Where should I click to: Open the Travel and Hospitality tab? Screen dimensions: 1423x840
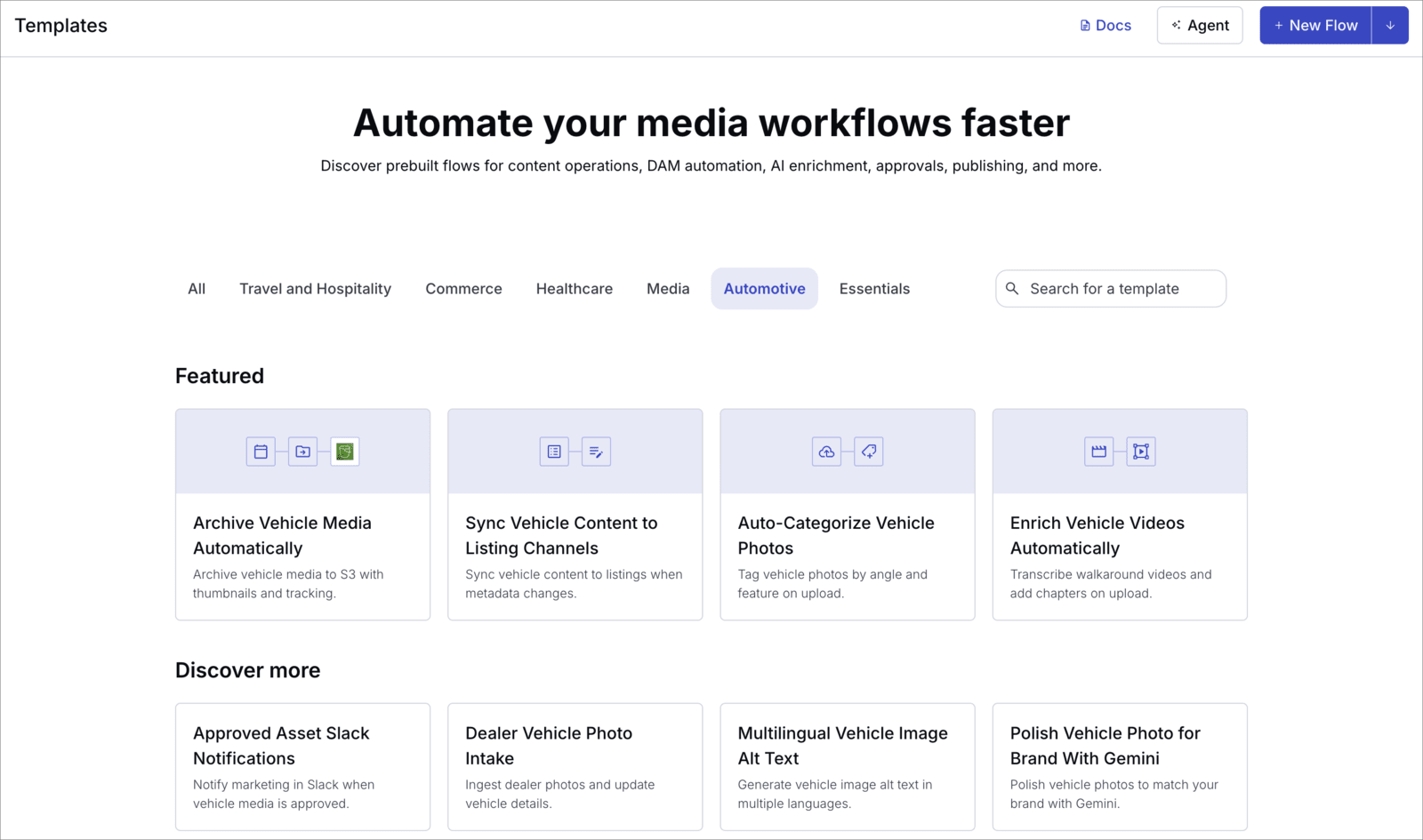315,289
